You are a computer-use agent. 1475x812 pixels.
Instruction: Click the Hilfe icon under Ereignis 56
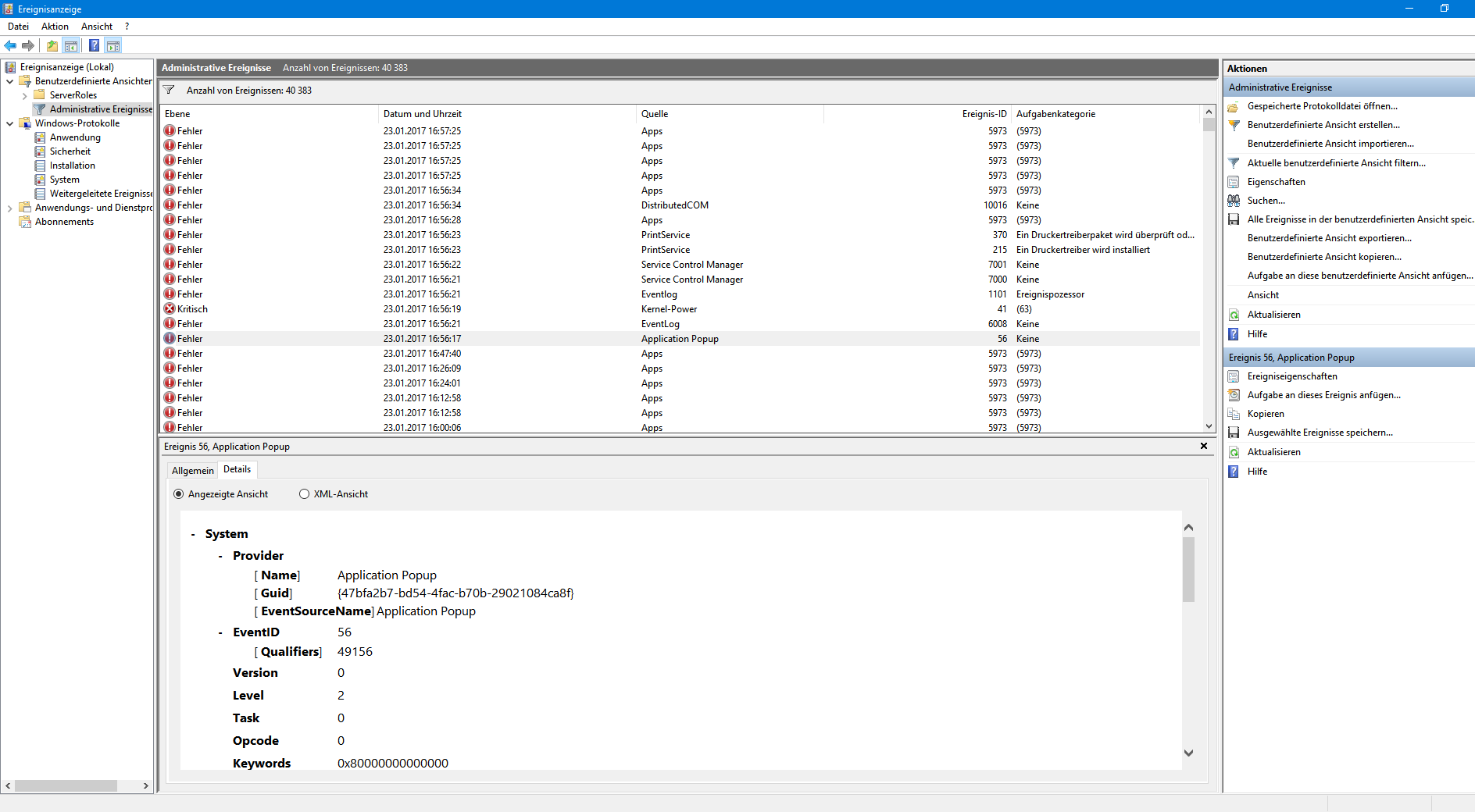1234,472
